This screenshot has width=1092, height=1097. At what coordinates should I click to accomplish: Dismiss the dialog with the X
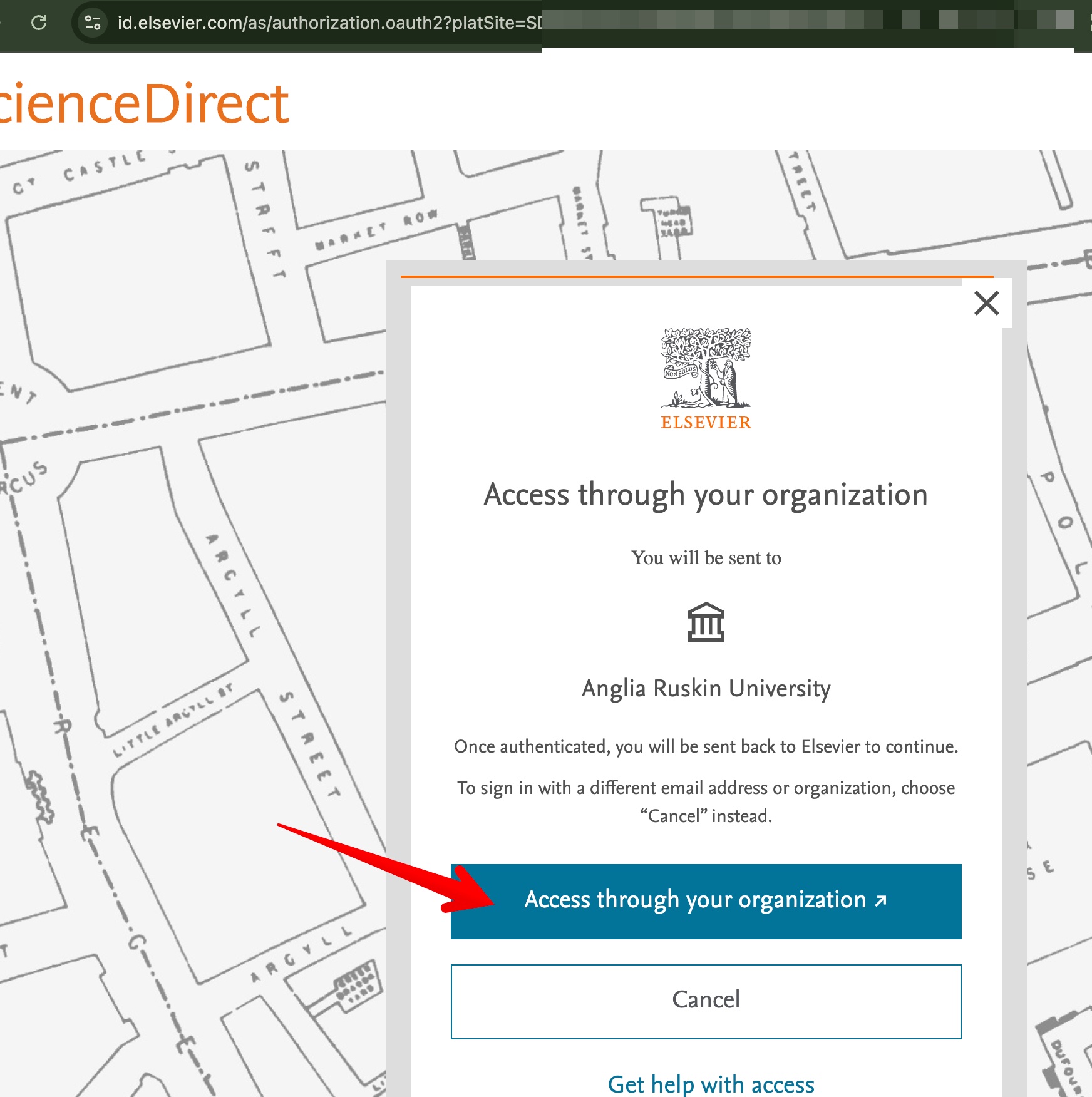987,304
